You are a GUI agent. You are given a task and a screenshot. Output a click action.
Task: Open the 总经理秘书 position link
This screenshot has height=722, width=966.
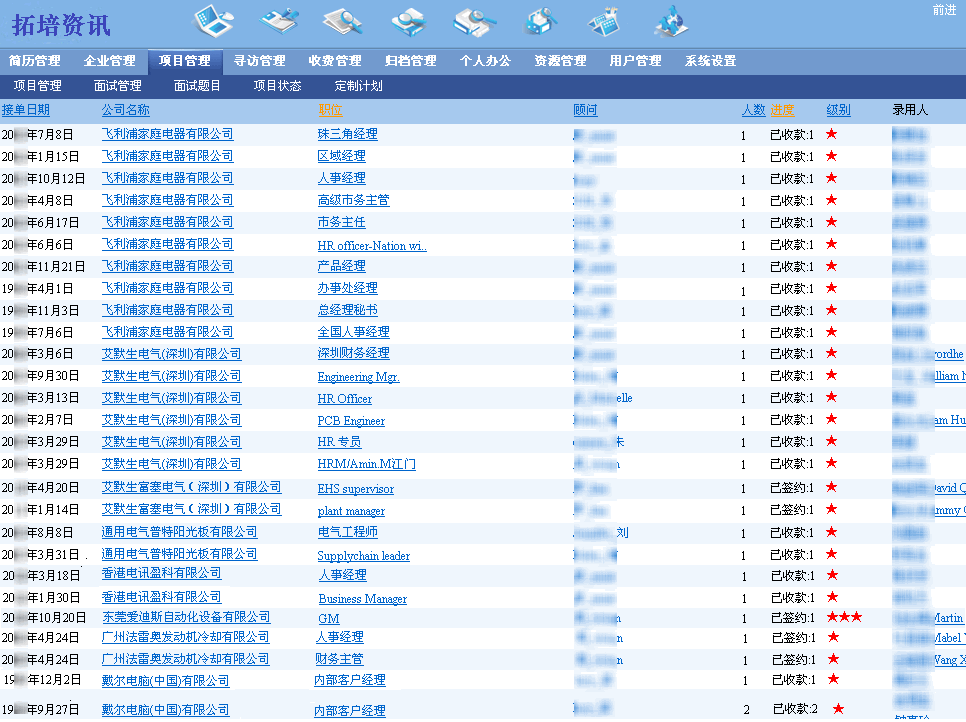coord(347,310)
